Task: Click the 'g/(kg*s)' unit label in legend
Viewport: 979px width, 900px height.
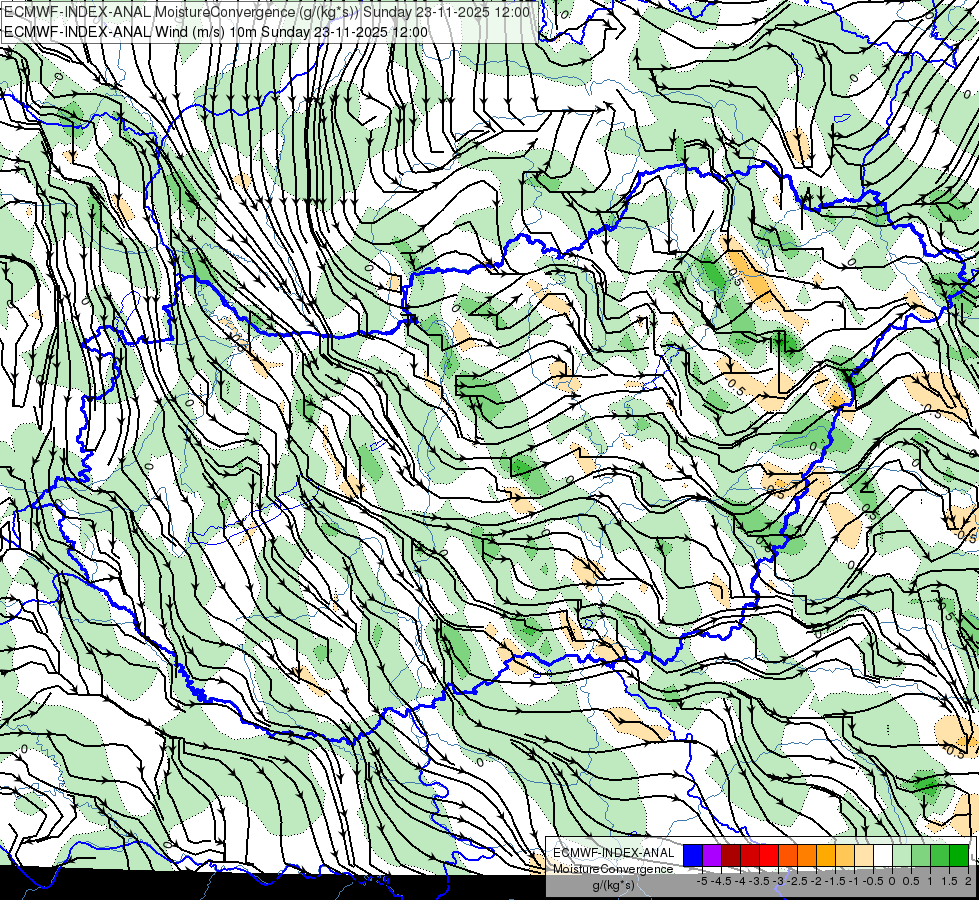Action: 614,886
